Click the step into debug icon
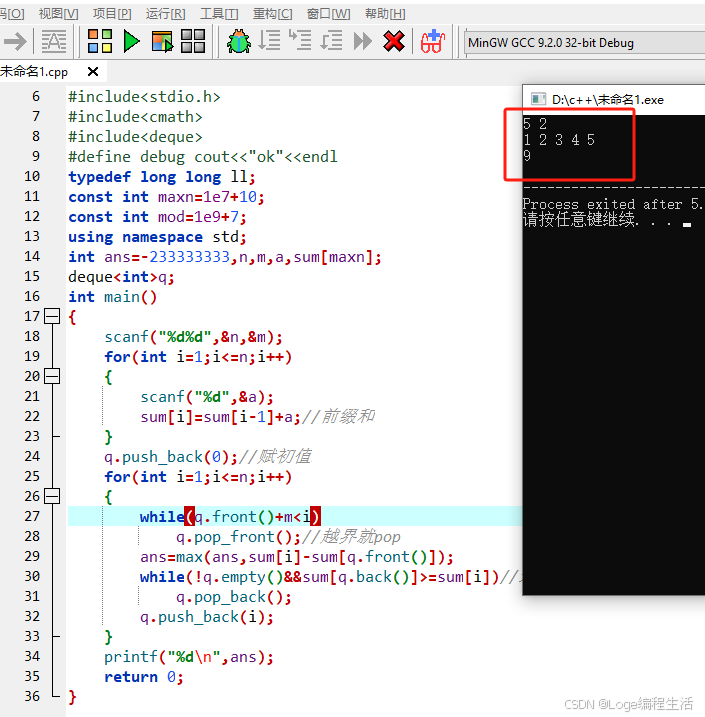The image size is (705, 717). tap(300, 41)
